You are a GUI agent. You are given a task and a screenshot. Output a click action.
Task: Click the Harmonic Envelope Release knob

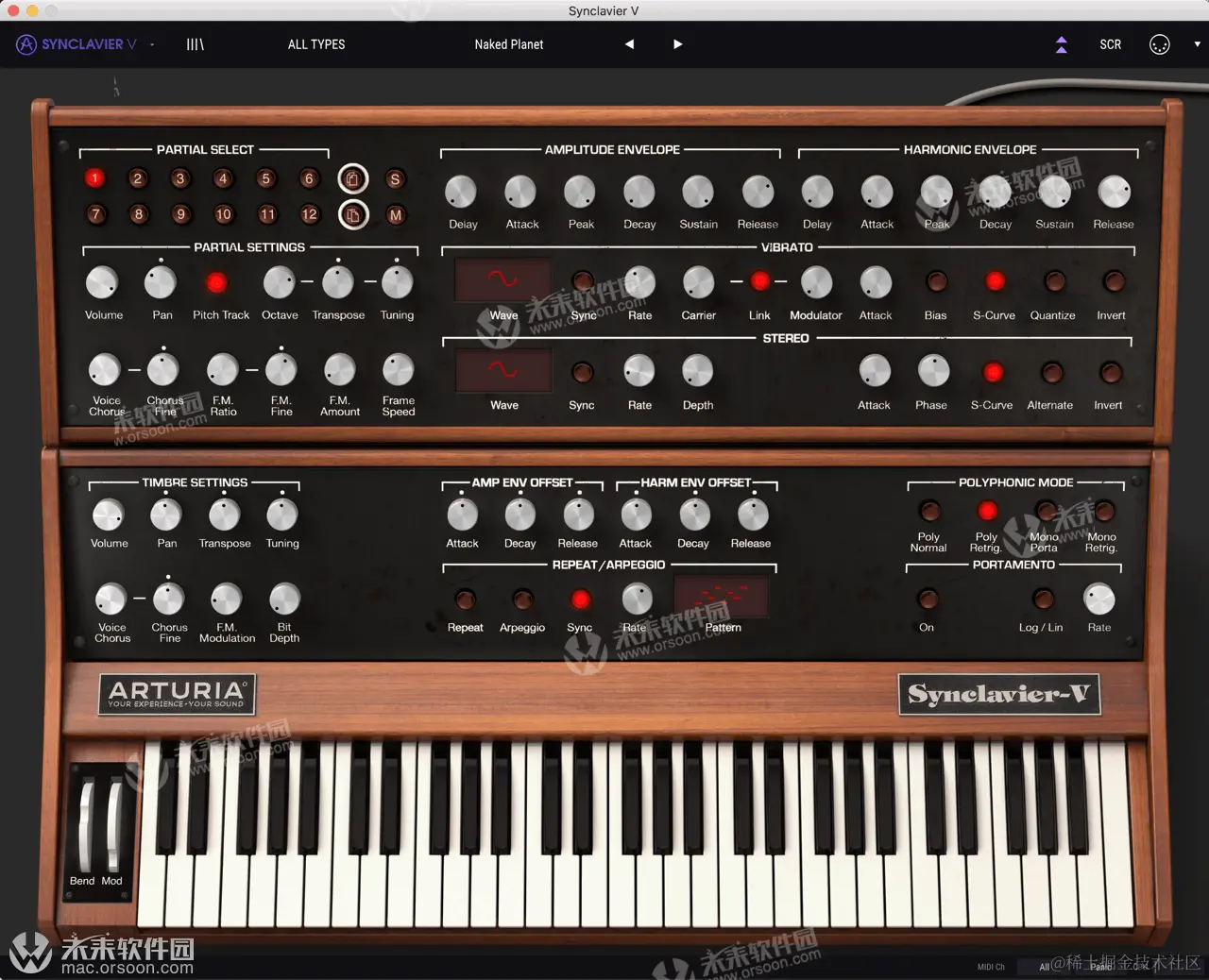(1114, 192)
